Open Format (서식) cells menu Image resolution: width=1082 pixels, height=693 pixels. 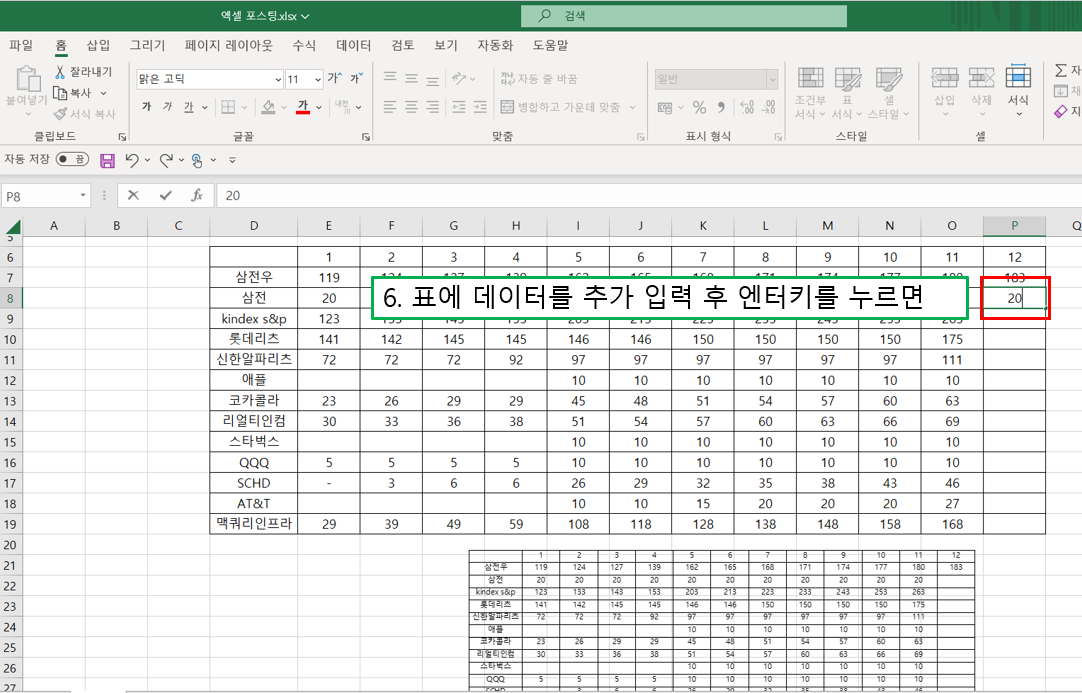click(1018, 92)
